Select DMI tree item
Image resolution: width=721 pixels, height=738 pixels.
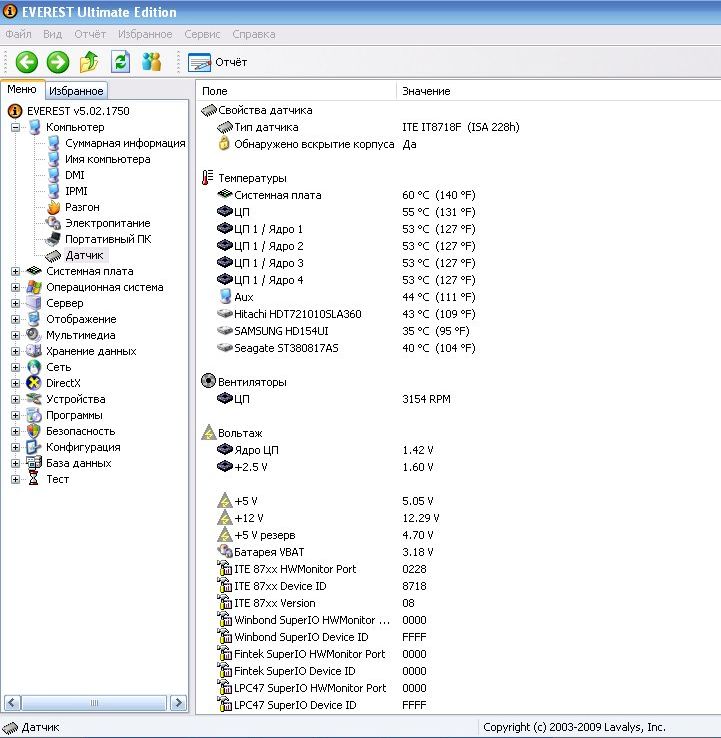tap(75, 175)
